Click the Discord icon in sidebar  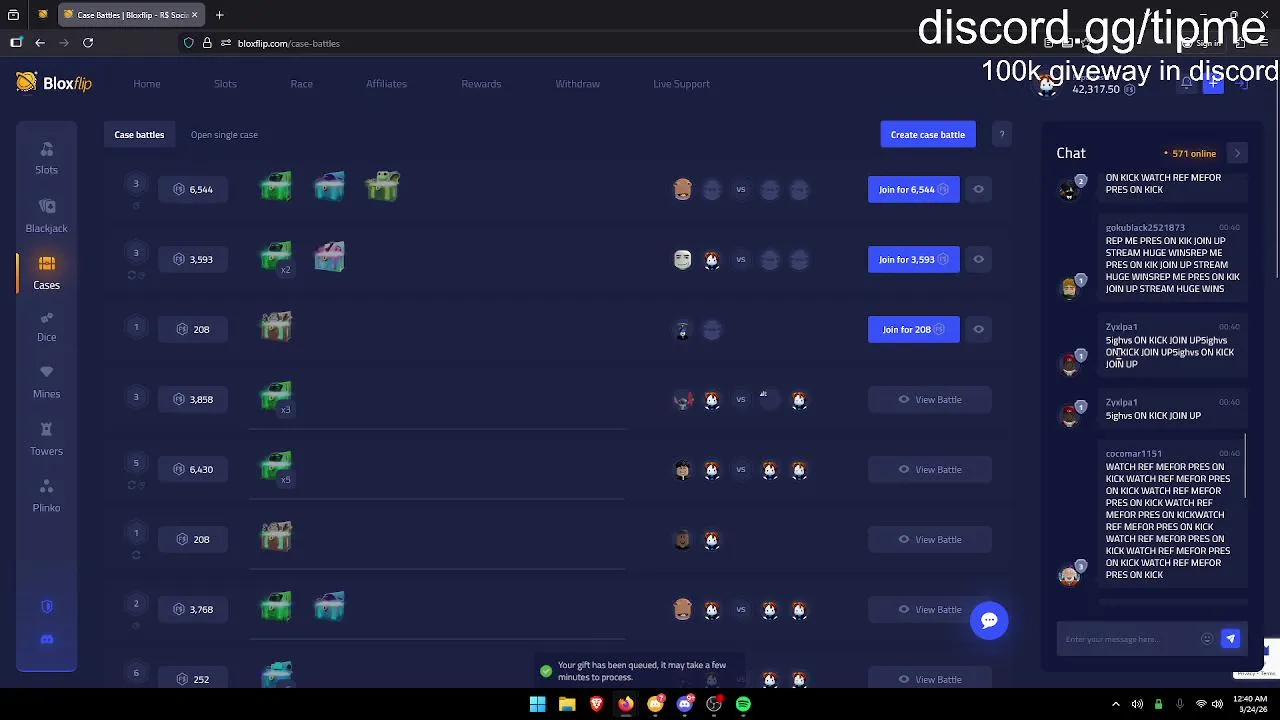click(46, 639)
